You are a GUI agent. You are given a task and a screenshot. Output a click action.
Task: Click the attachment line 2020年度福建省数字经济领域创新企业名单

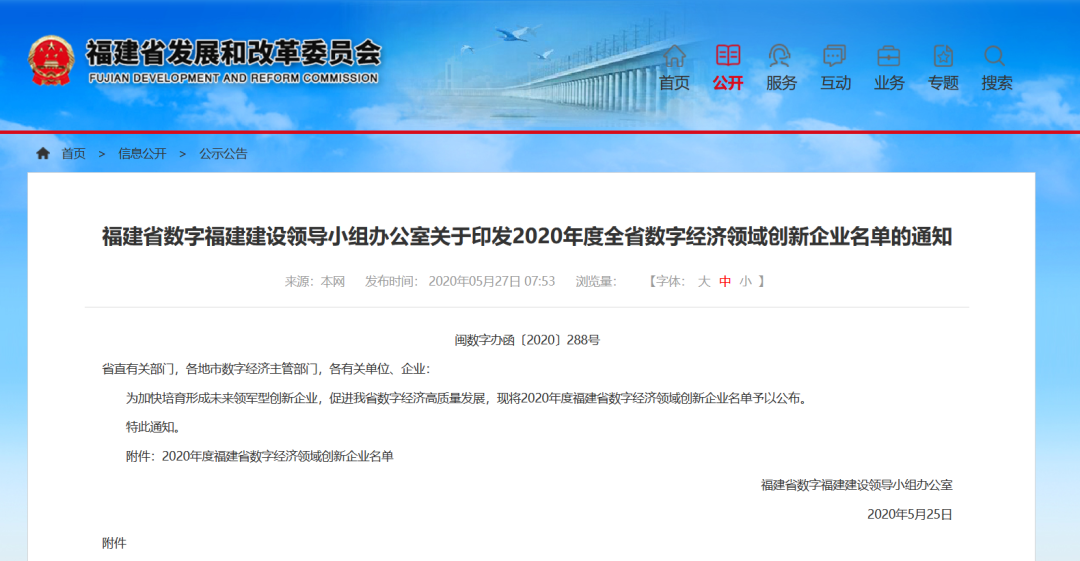click(277, 456)
